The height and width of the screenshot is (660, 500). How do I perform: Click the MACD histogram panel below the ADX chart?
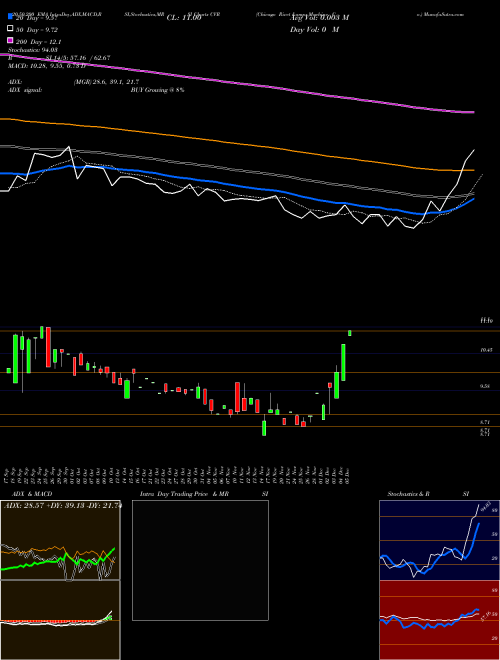pos(60,620)
